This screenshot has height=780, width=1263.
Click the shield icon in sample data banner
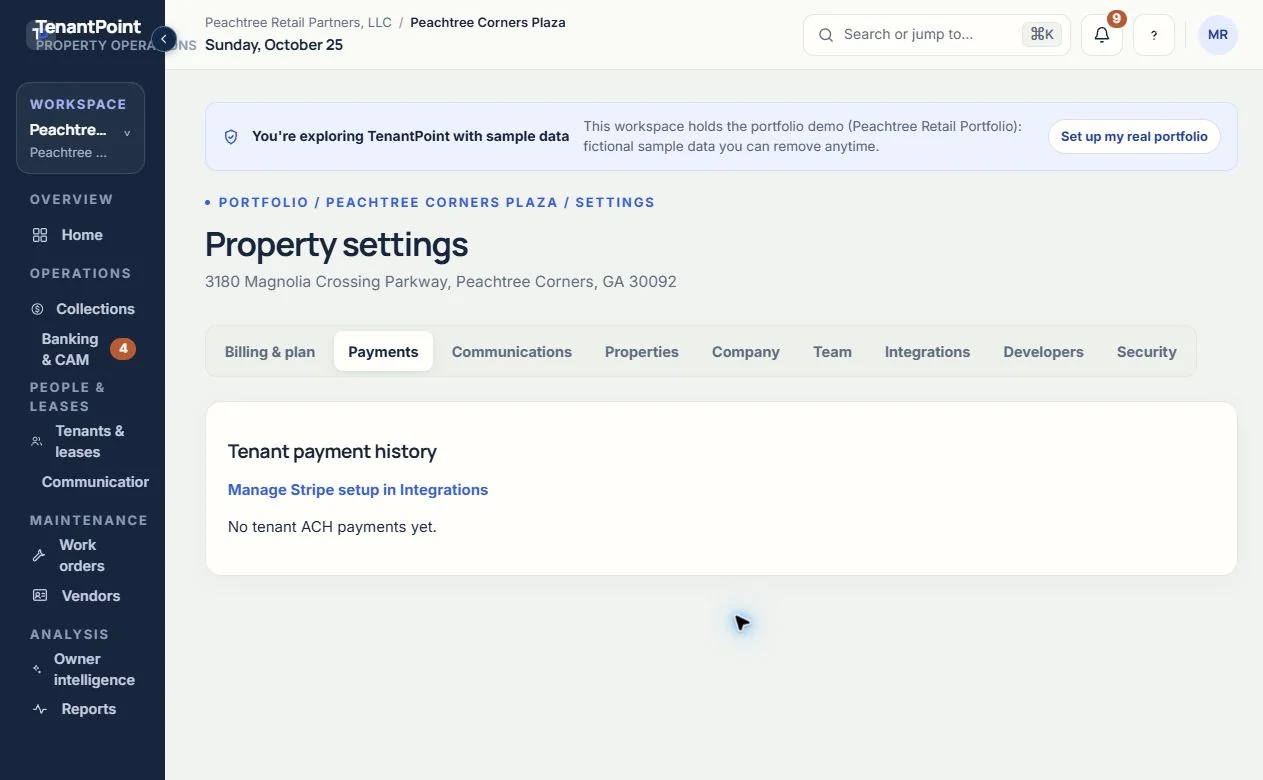tap(231, 137)
